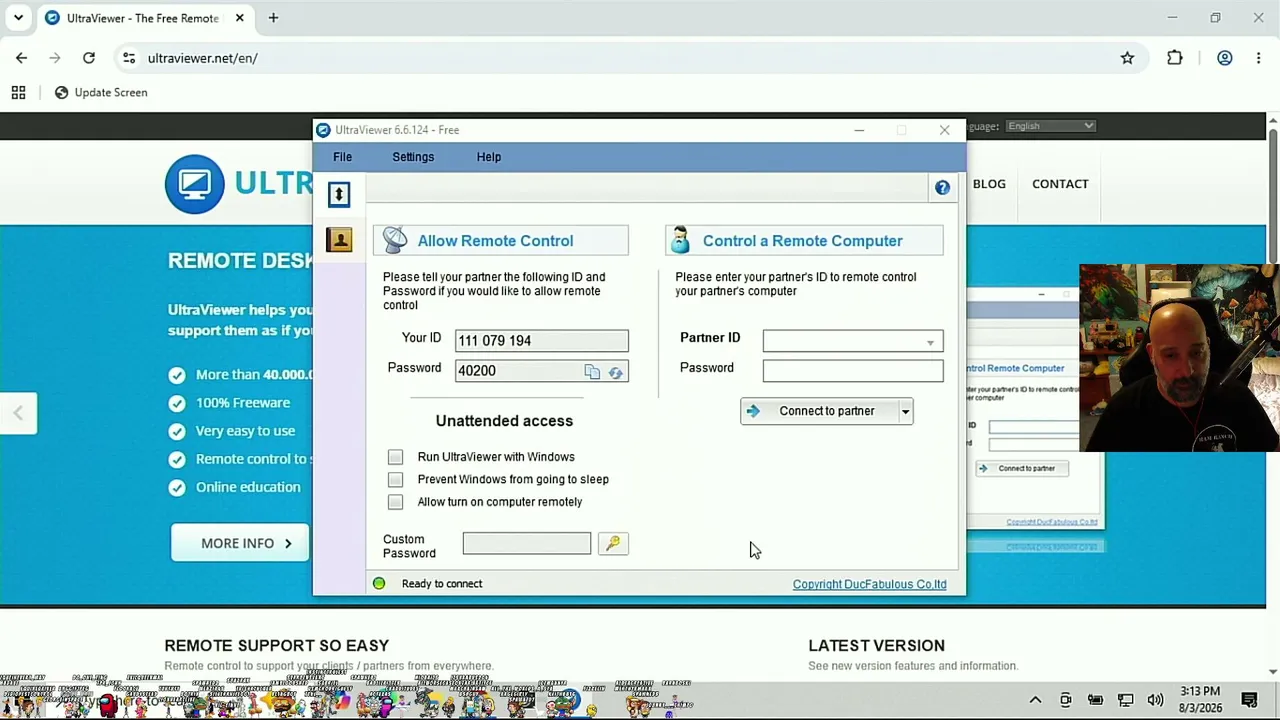1280x720 pixels.
Task: Open the three-dot browser menu
Action: point(1259,58)
